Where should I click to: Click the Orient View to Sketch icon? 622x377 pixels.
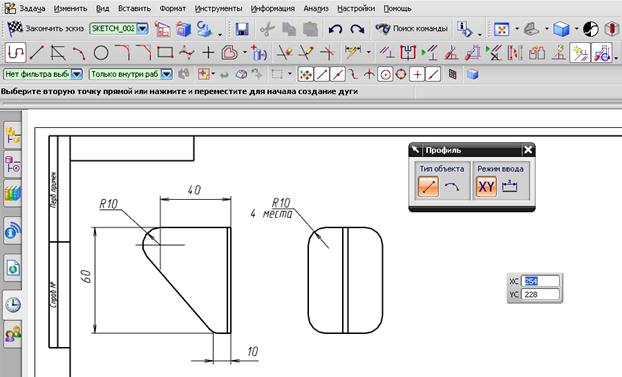pos(162,29)
